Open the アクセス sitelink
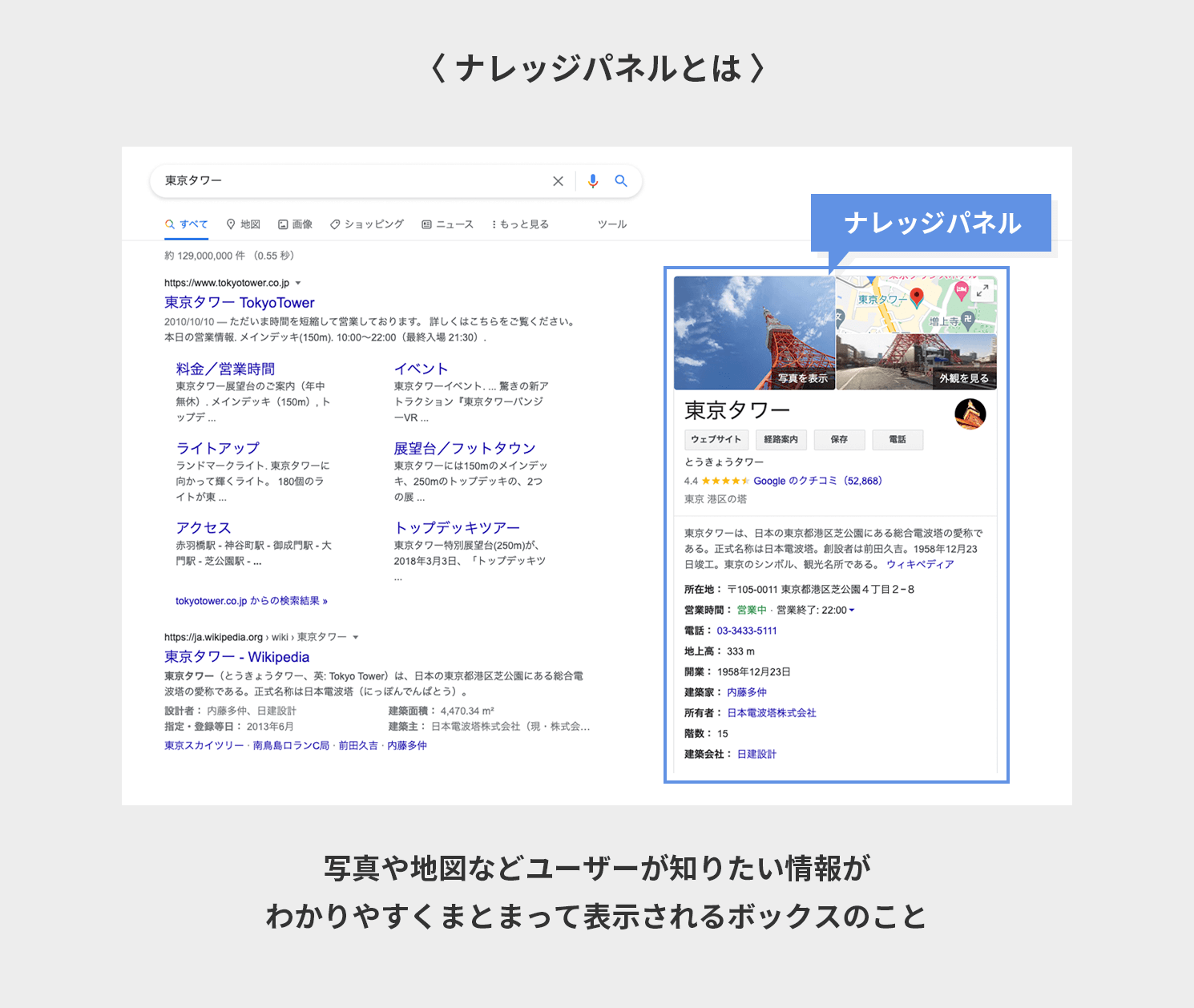Image resolution: width=1194 pixels, height=1008 pixels. pos(204,527)
